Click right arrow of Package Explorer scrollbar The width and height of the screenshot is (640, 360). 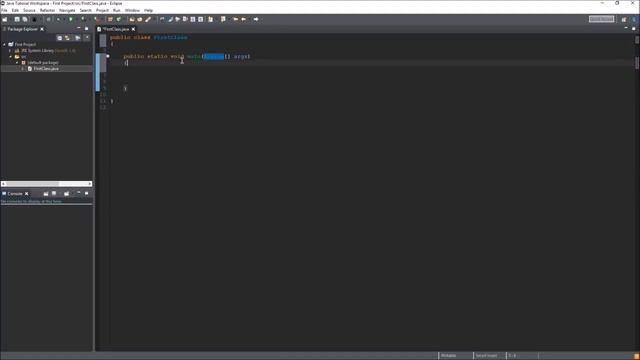[x=90, y=184]
